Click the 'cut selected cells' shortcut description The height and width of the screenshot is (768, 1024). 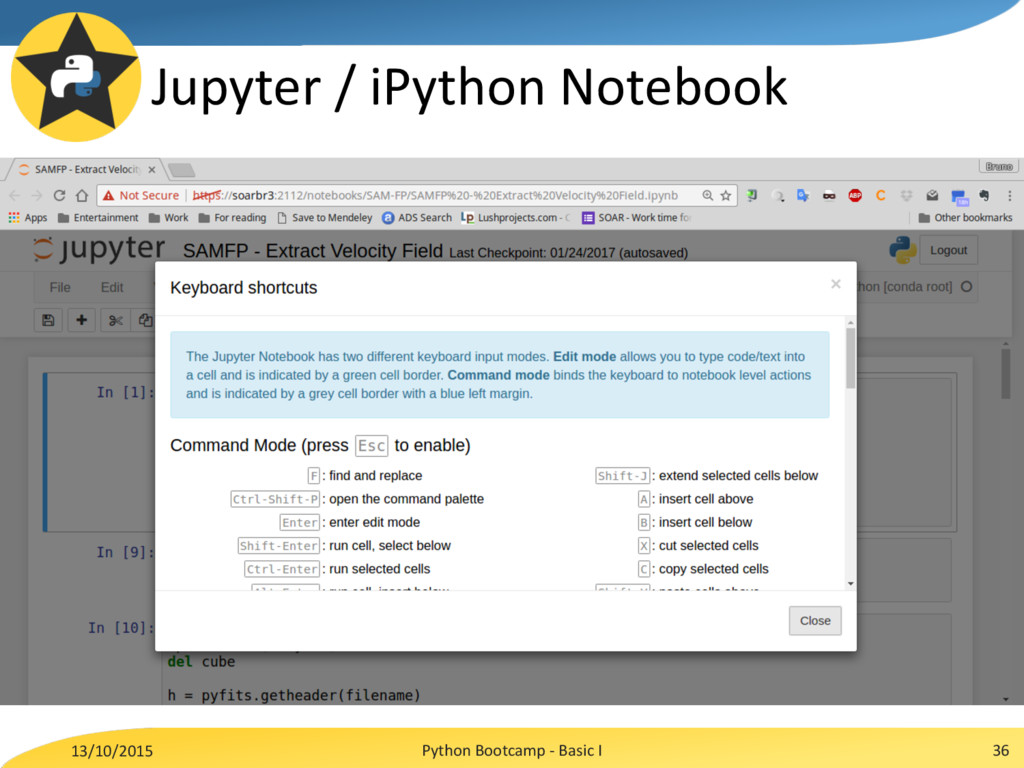(709, 545)
